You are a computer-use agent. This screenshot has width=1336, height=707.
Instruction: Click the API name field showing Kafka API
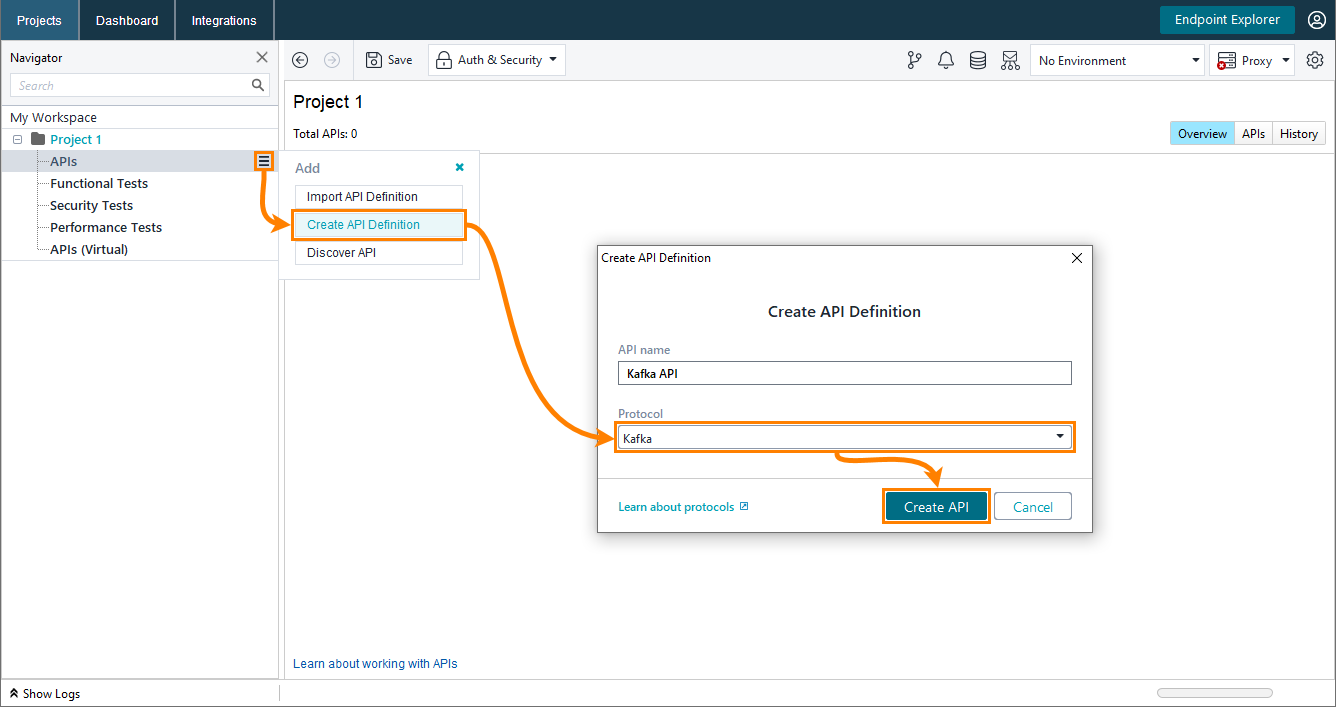tap(844, 373)
